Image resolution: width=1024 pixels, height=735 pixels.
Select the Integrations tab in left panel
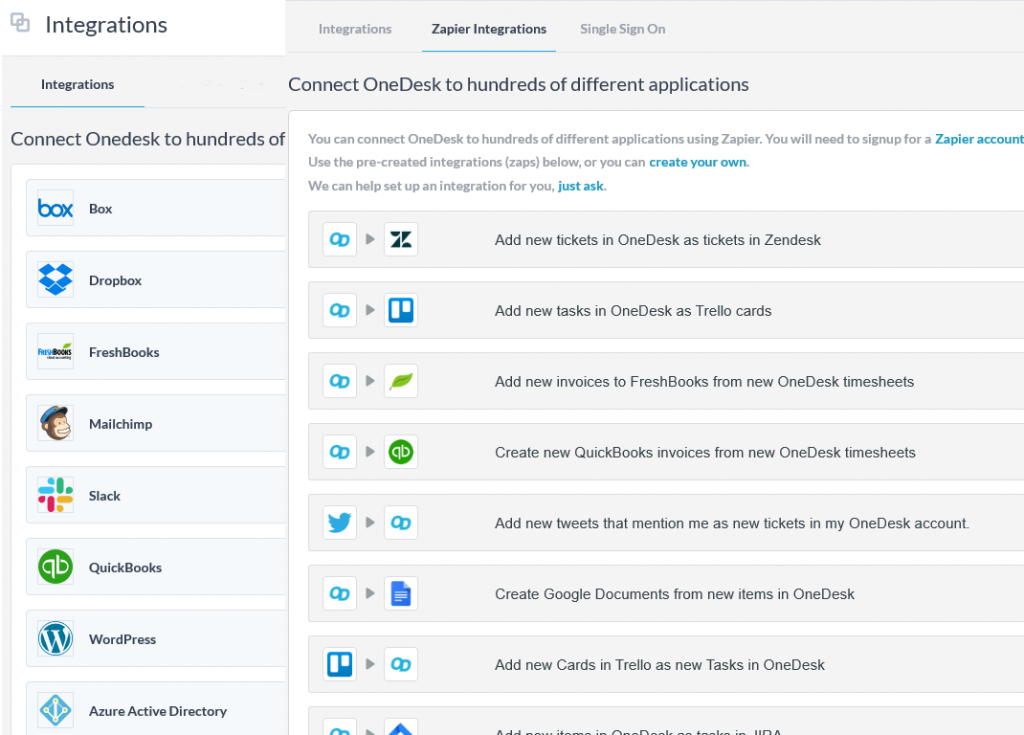pyautogui.click(x=77, y=85)
